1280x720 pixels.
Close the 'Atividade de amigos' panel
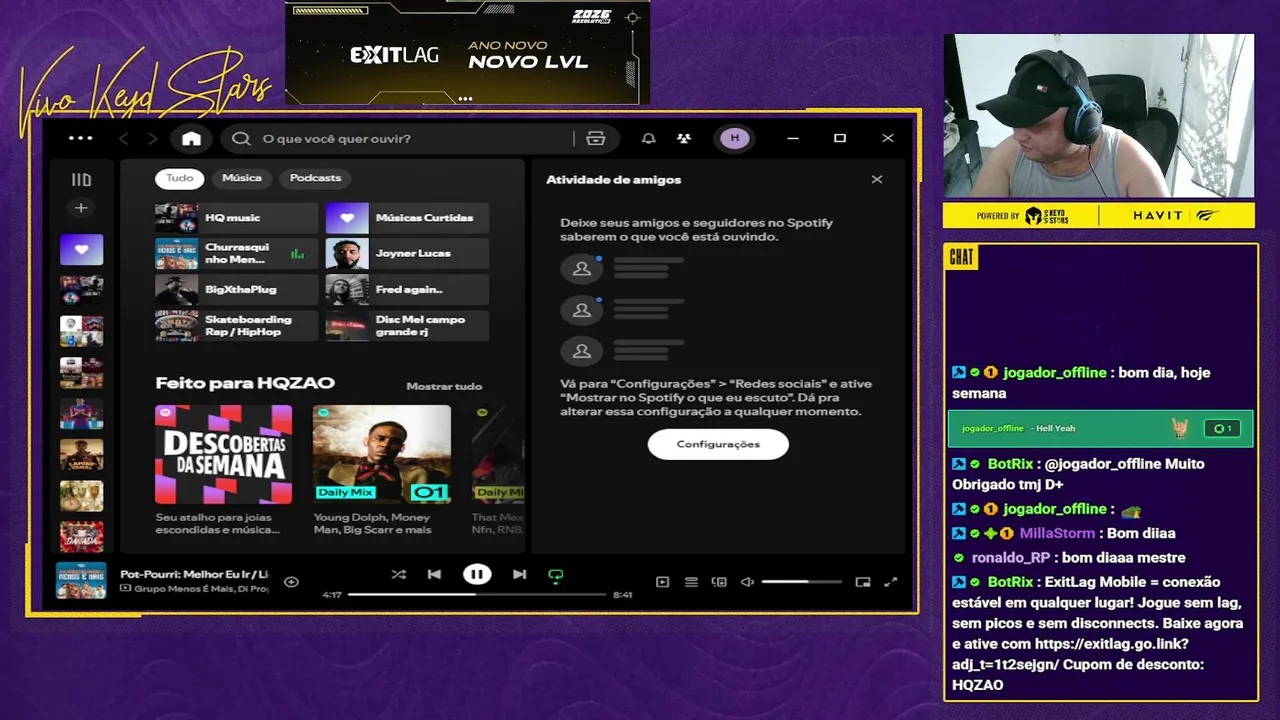click(877, 180)
